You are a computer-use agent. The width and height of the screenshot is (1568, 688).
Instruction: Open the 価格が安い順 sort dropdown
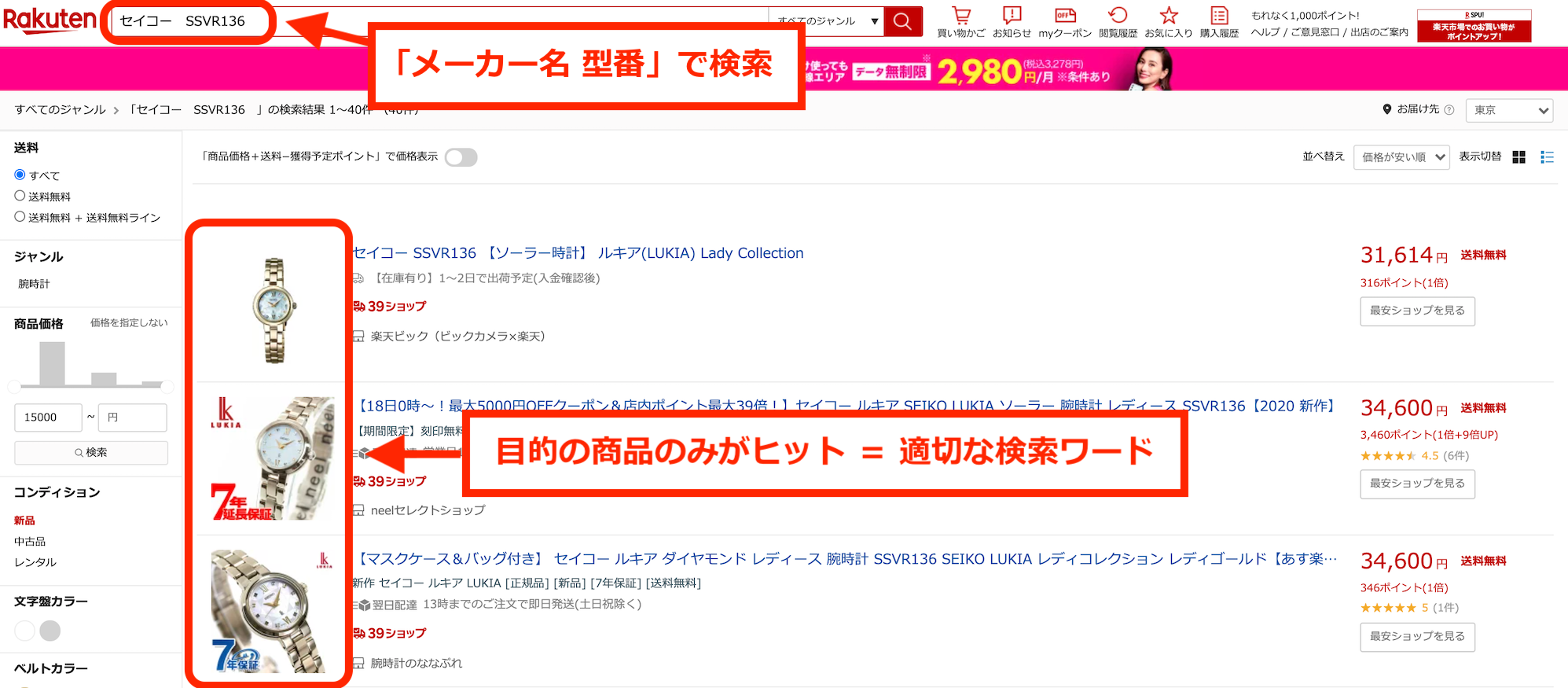pyautogui.click(x=1401, y=157)
